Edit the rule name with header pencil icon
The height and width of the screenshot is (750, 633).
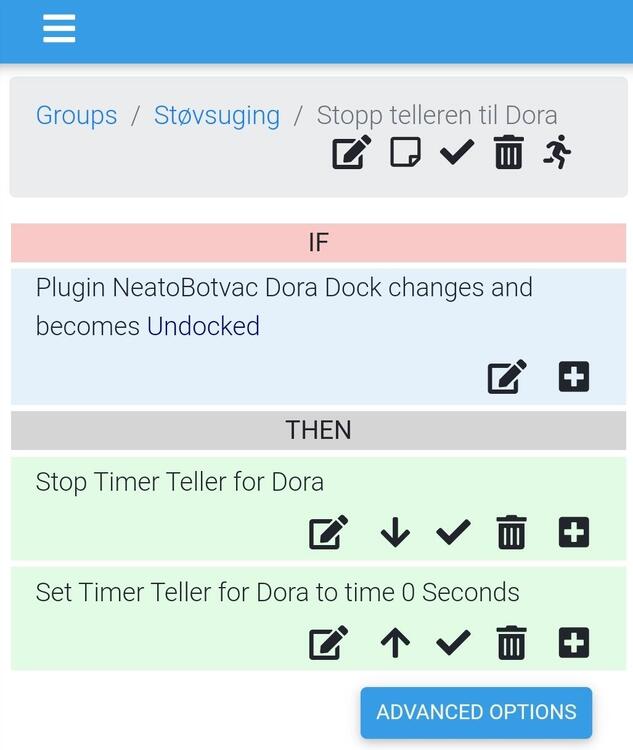(x=351, y=153)
